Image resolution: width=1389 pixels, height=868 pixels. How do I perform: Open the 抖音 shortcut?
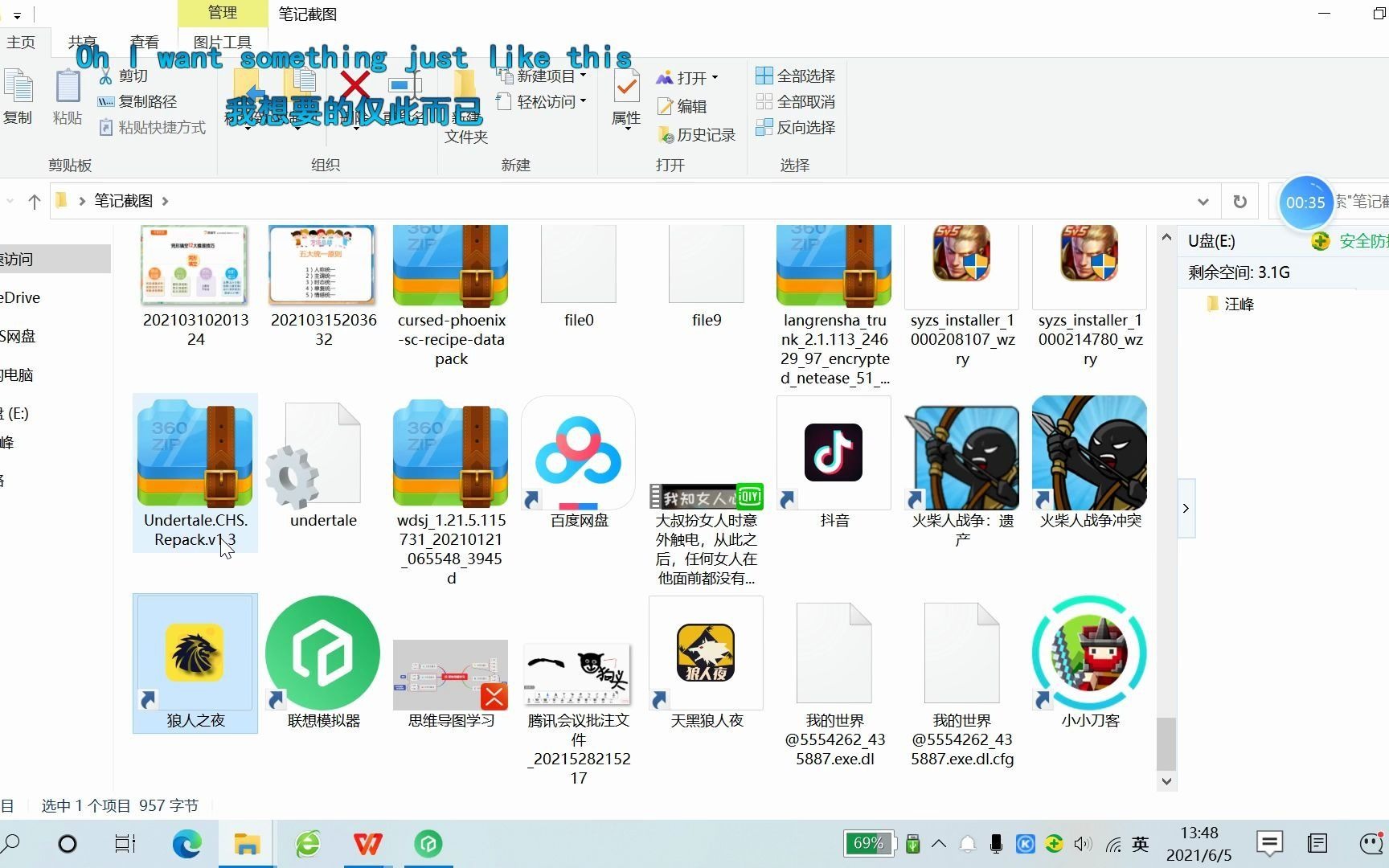pos(834,464)
